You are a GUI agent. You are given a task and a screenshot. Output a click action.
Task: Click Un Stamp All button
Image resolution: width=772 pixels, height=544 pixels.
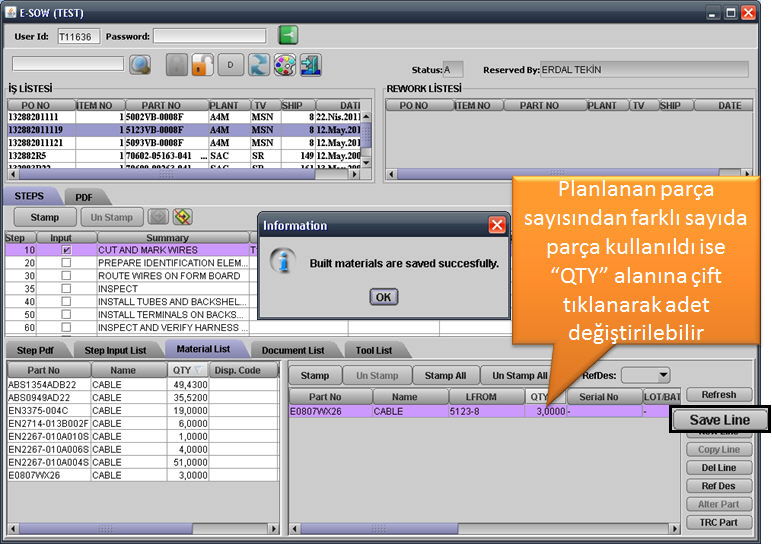click(x=519, y=376)
